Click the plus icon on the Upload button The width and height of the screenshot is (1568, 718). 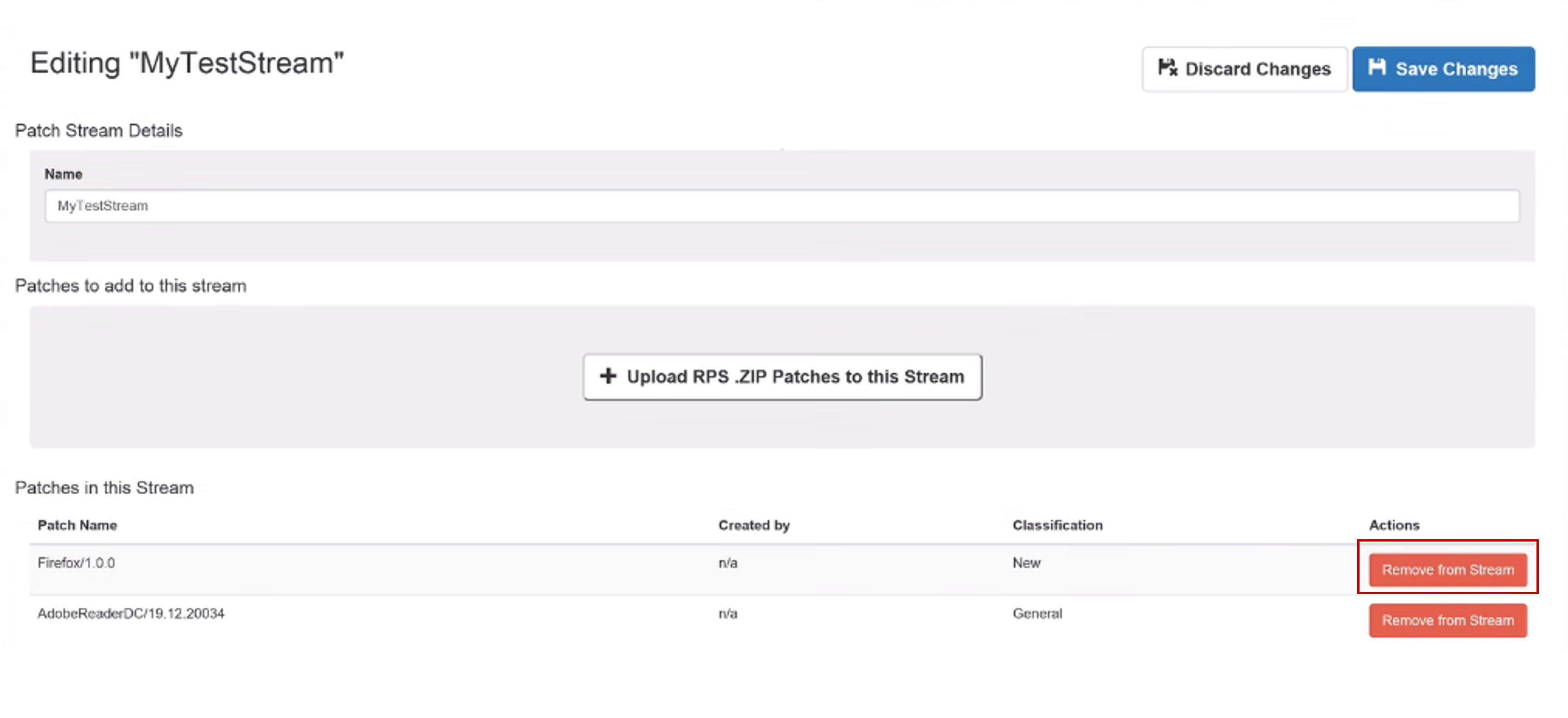(x=607, y=376)
